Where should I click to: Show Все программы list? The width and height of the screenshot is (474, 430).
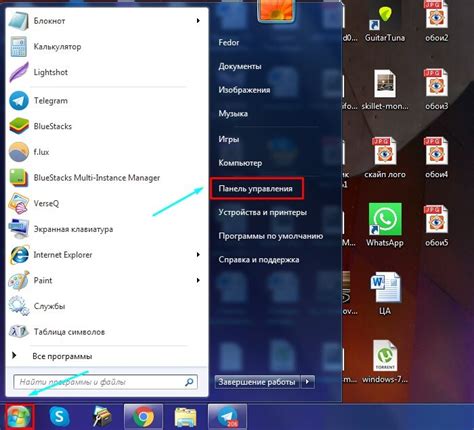click(62, 356)
